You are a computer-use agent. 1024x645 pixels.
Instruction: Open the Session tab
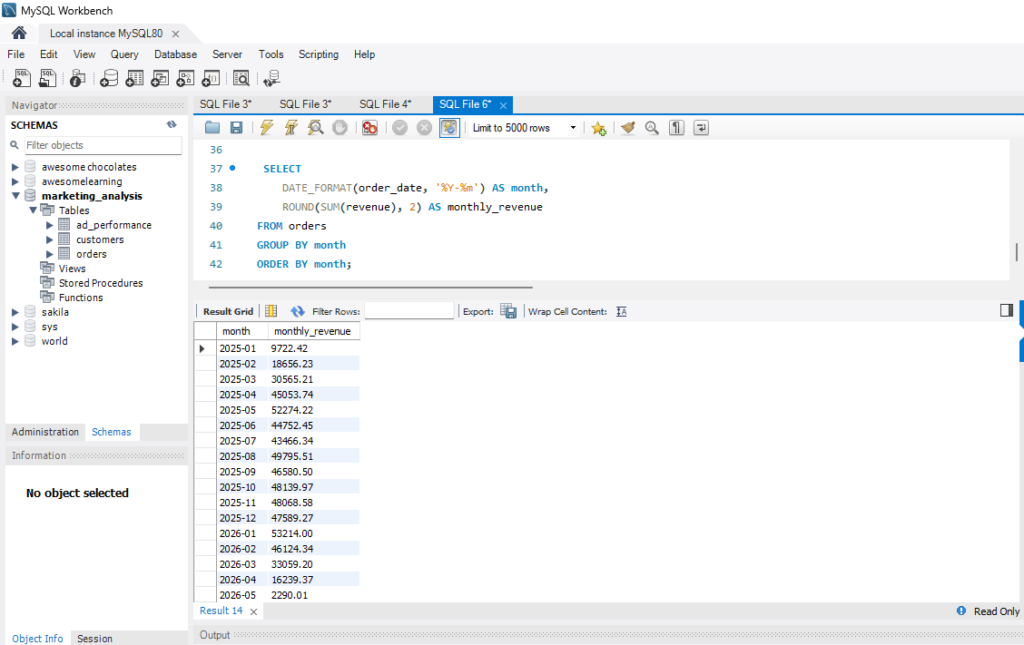click(95, 638)
